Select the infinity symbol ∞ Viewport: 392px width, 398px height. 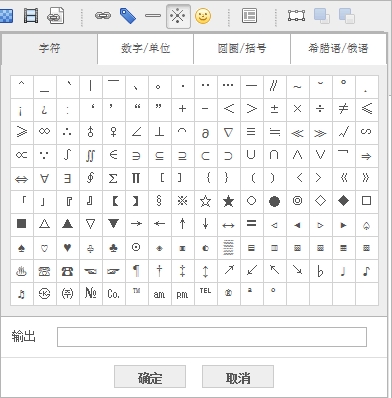44,132
